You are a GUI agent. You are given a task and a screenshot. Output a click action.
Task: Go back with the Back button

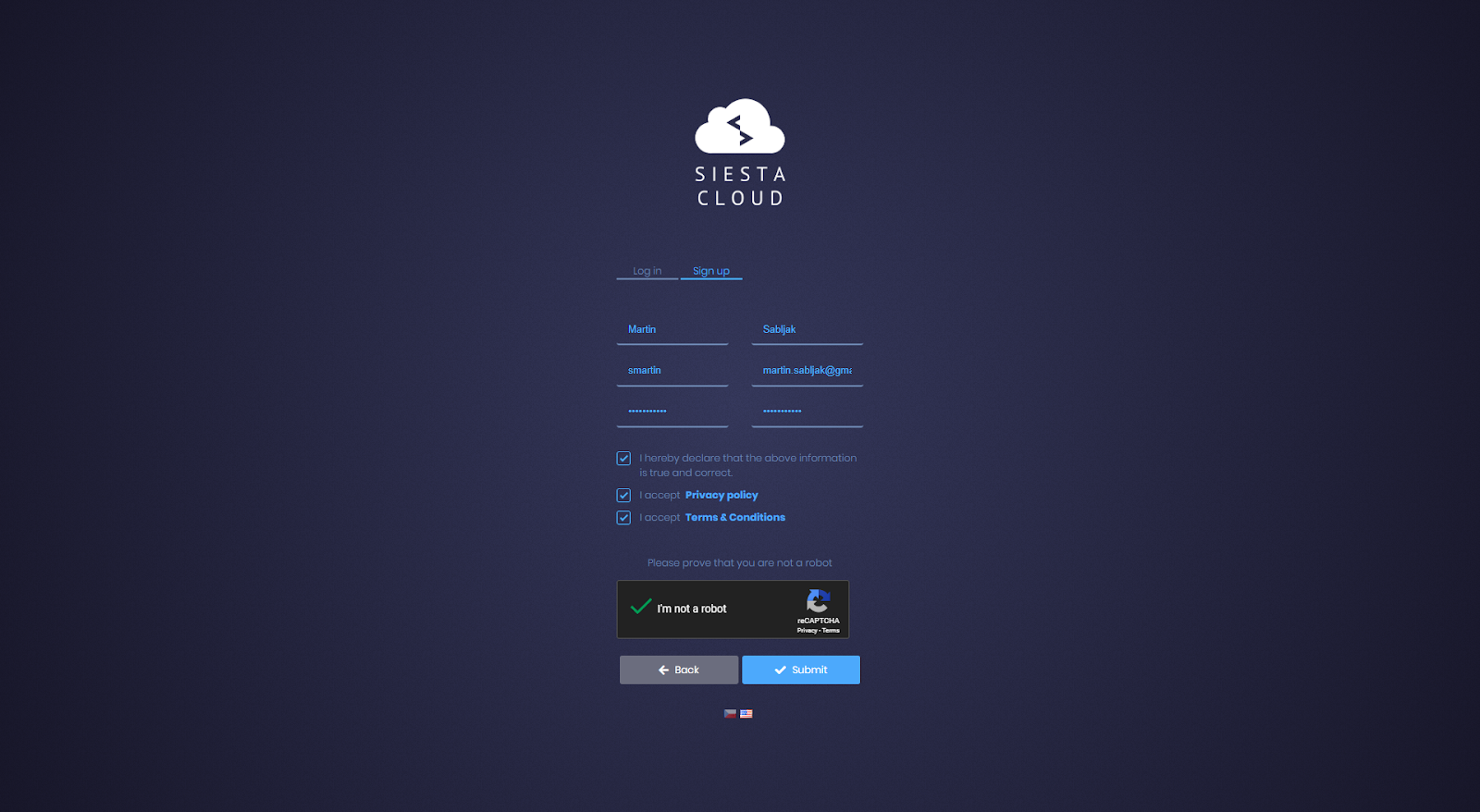point(679,670)
